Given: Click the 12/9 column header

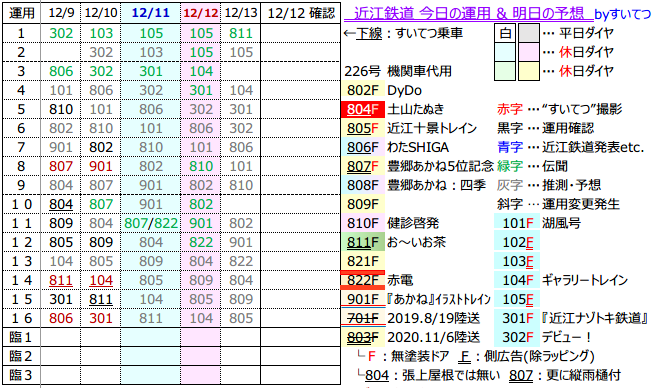Looking at the screenshot, I should [x=61, y=13].
